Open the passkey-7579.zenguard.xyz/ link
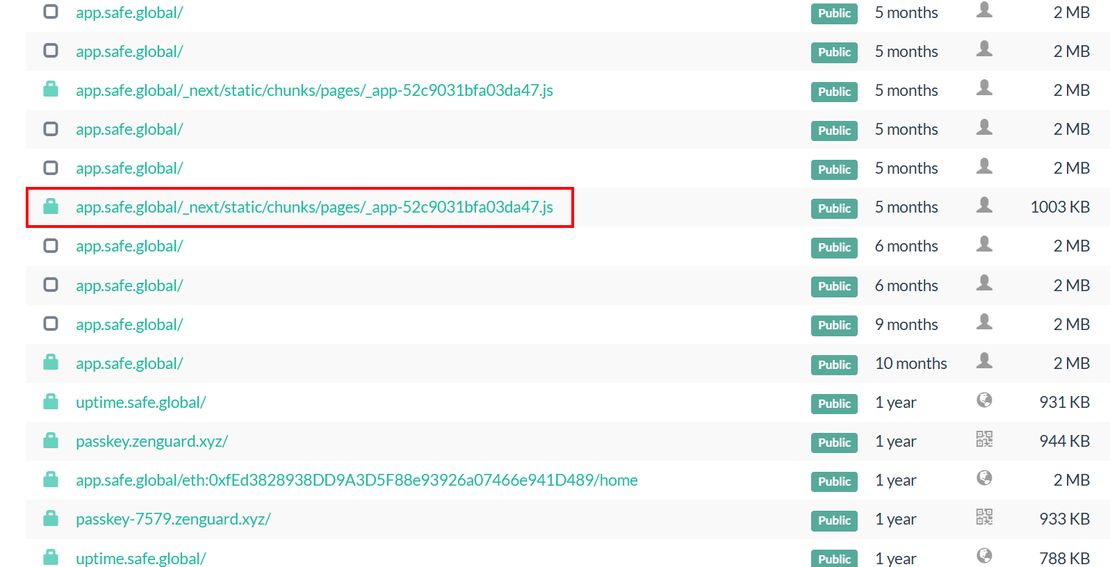Screen dimensions: 1110x567 [173, 519]
